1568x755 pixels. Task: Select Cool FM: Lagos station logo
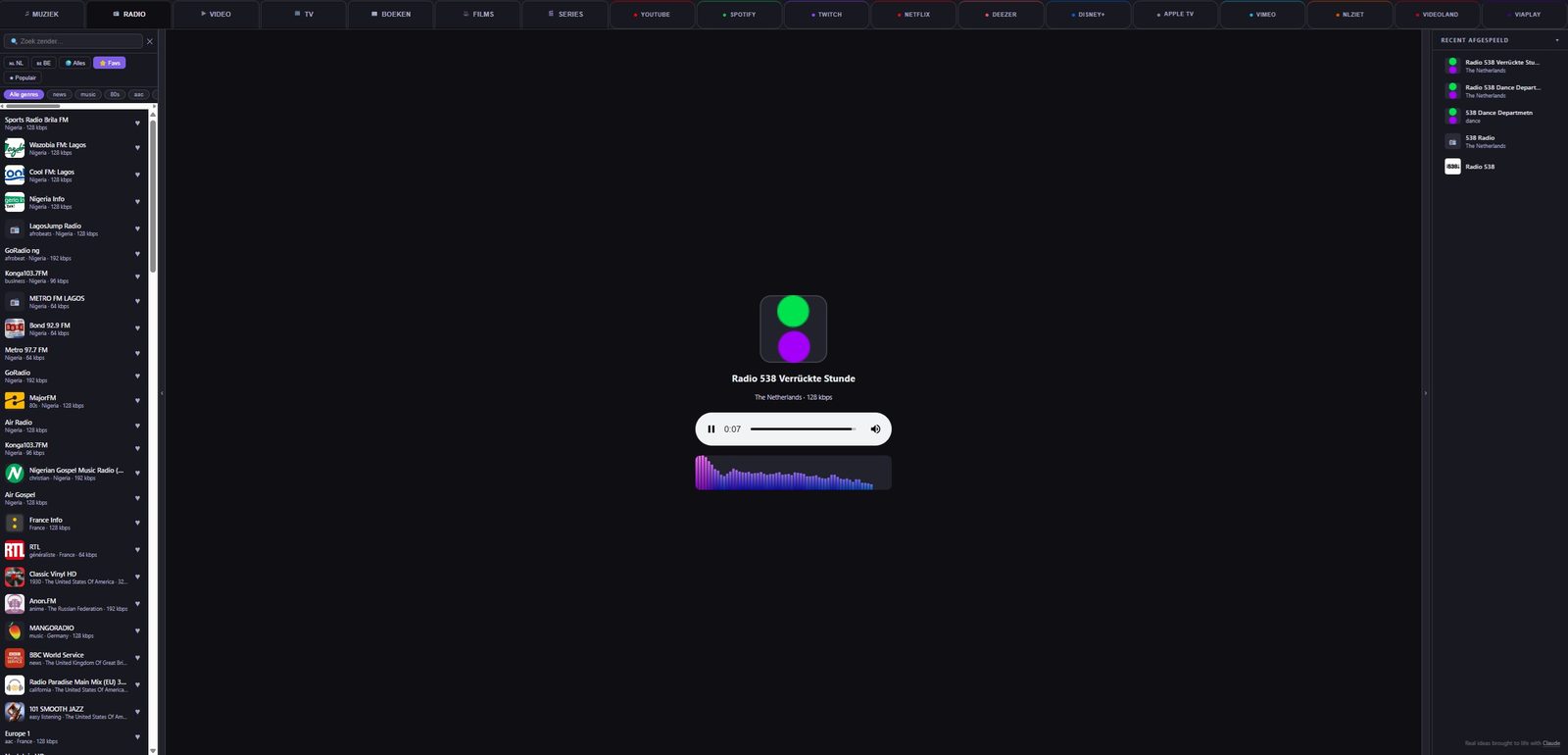(15, 176)
